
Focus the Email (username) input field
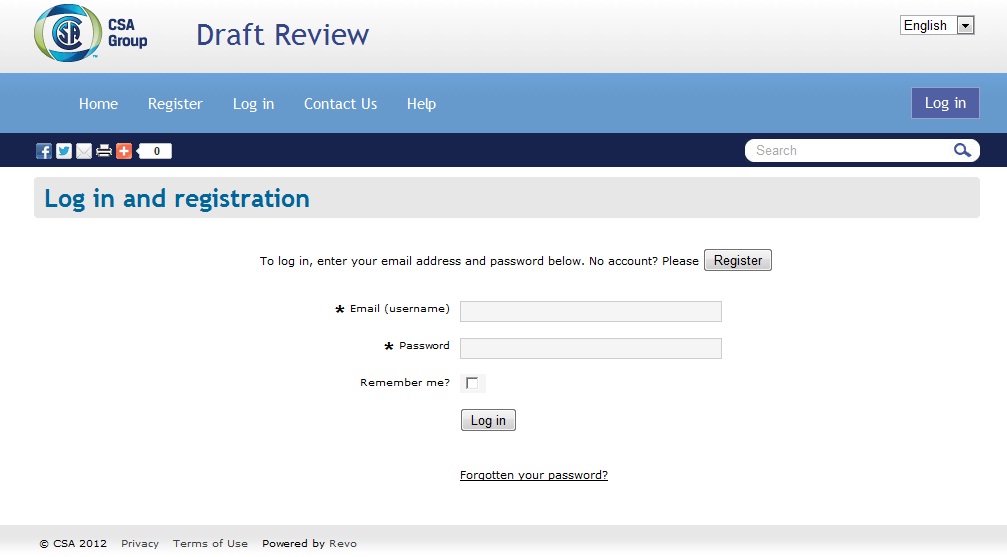point(591,311)
